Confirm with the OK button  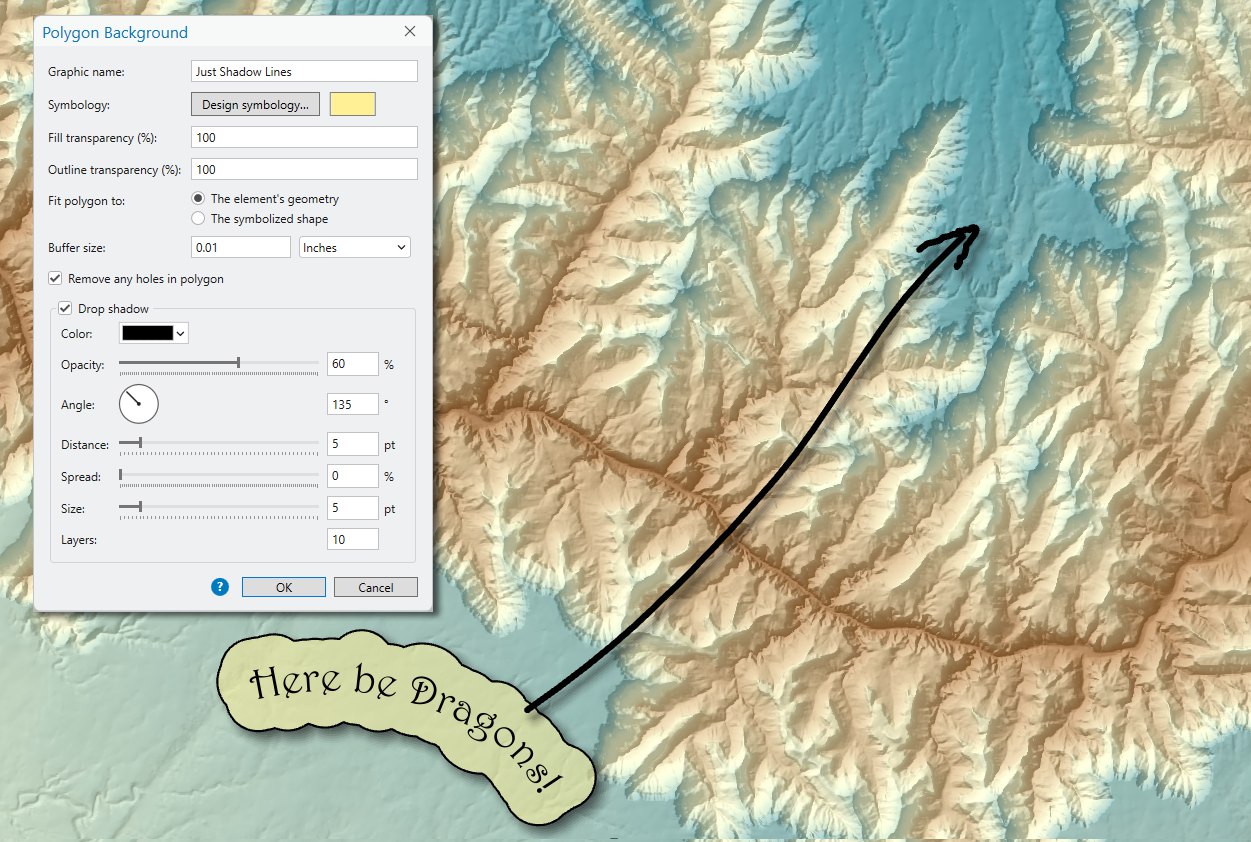click(284, 587)
